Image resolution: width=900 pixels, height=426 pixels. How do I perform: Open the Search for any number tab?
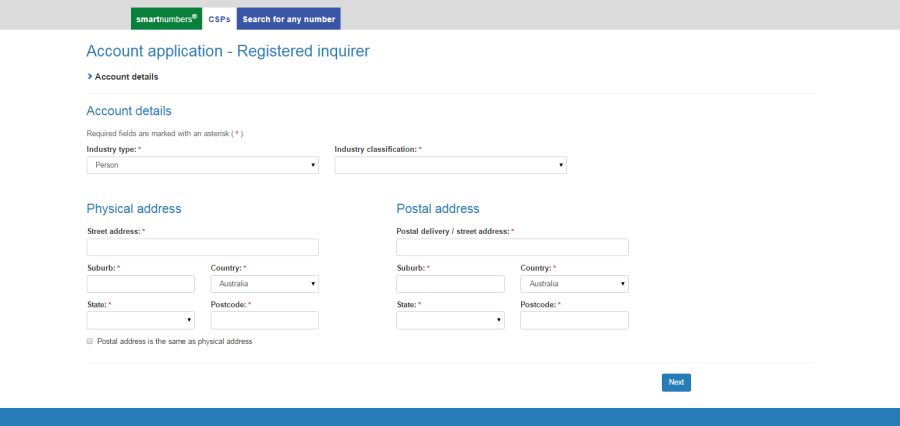tap(289, 18)
